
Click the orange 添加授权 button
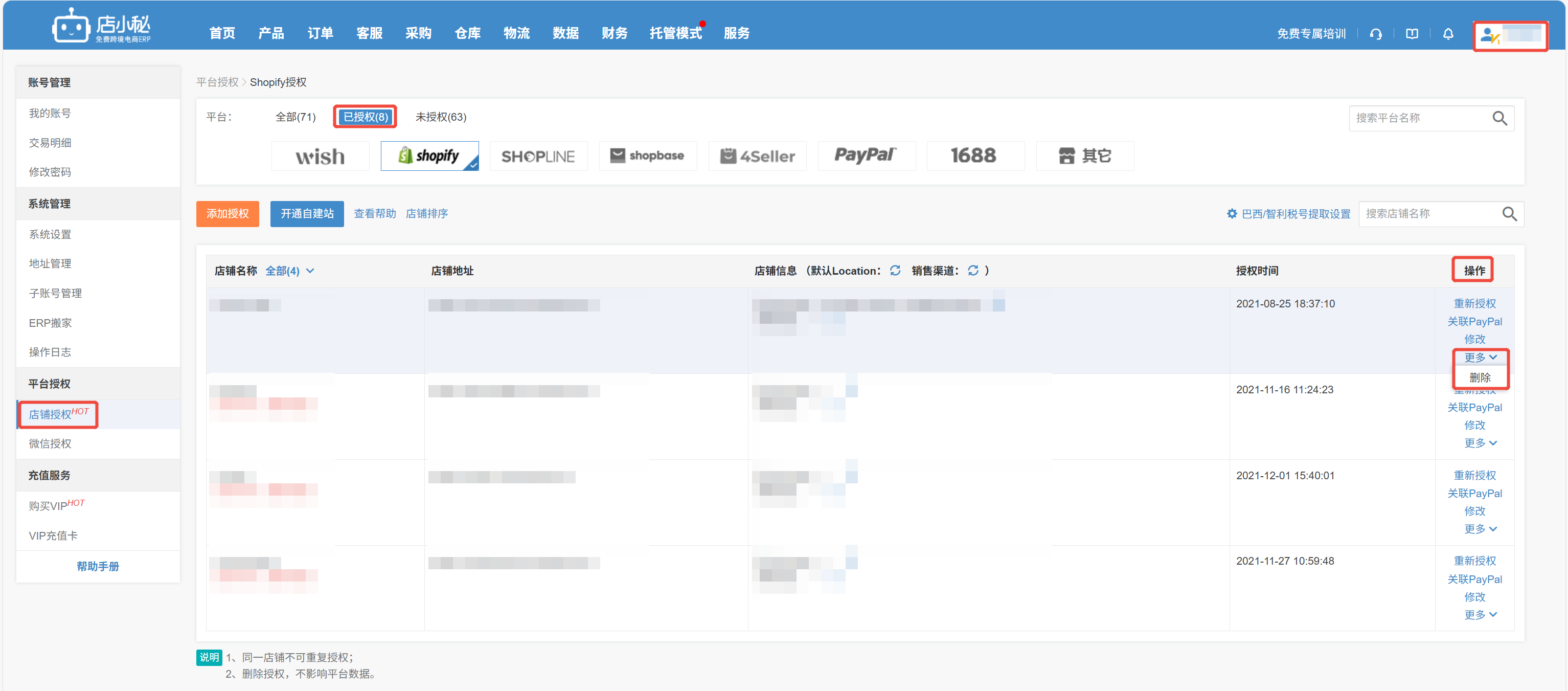pyautogui.click(x=227, y=214)
